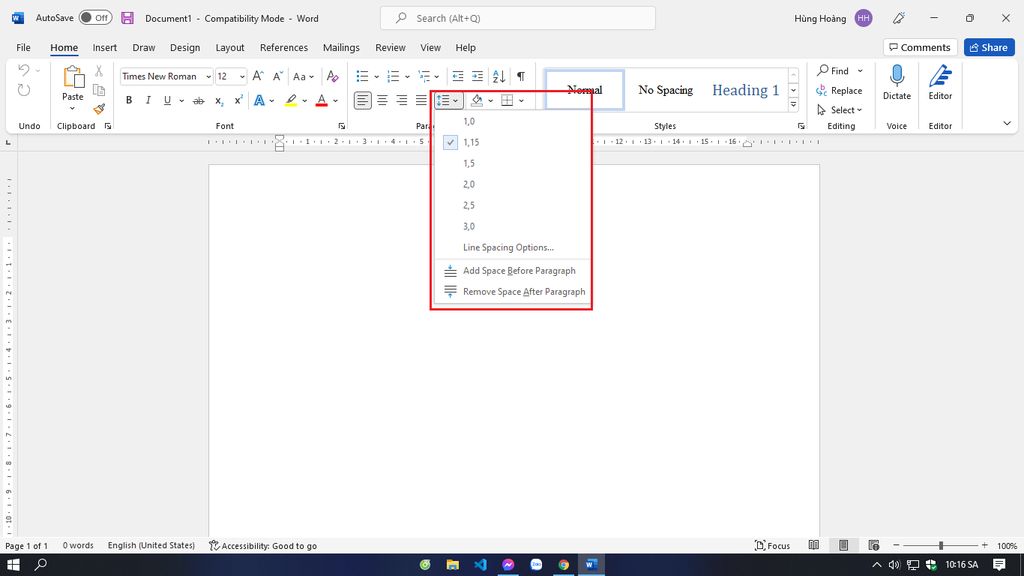The image size is (1024, 576).
Task: Open File Explorer from taskbar
Action: tap(452, 564)
